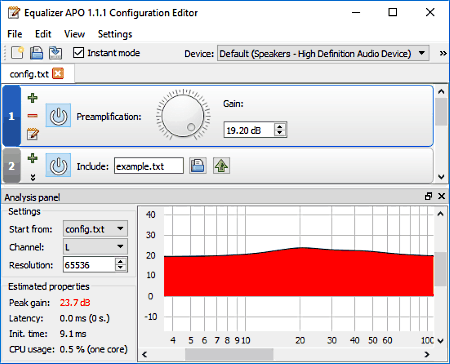
Task: Expand more actions in Include row
Action: coord(33,177)
